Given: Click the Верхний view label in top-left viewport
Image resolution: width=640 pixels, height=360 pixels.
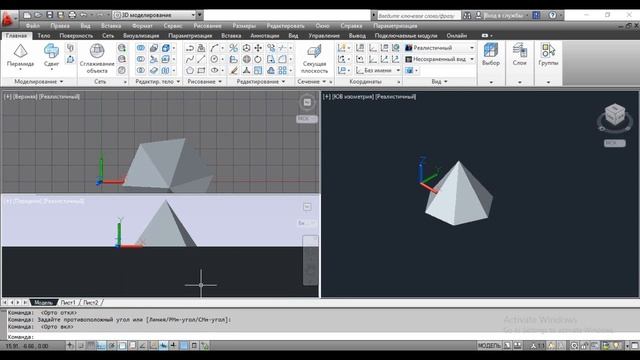Looking at the screenshot, I should pyautogui.click(x=25, y=97).
